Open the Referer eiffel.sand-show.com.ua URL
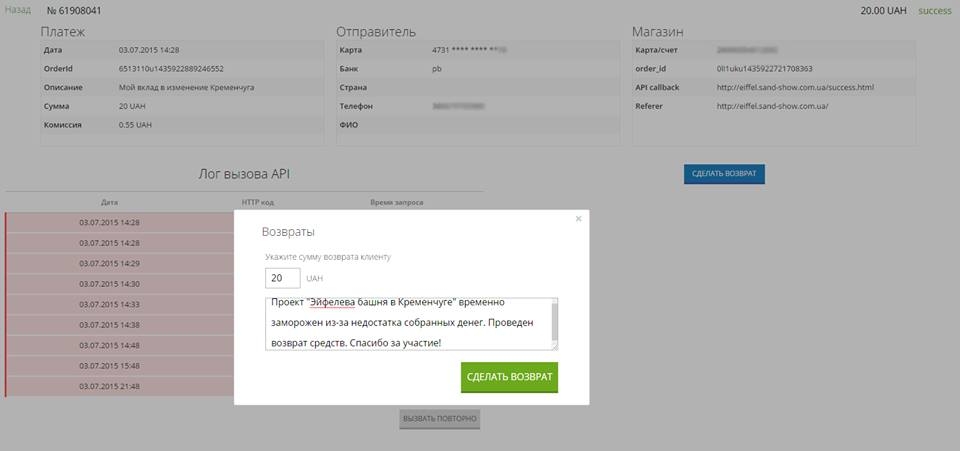This screenshot has height=451, width=960. click(772, 106)
